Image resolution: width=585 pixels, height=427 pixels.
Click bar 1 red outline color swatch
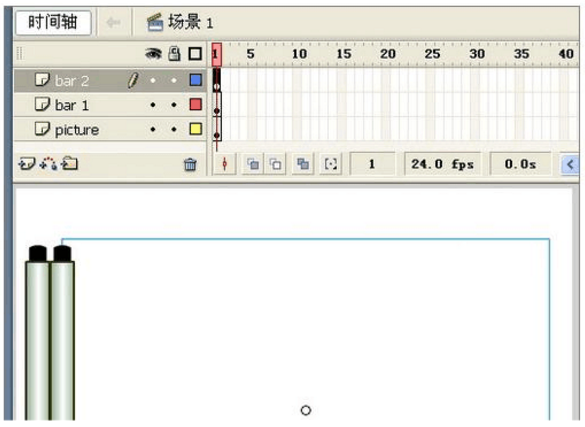[195, 104]
